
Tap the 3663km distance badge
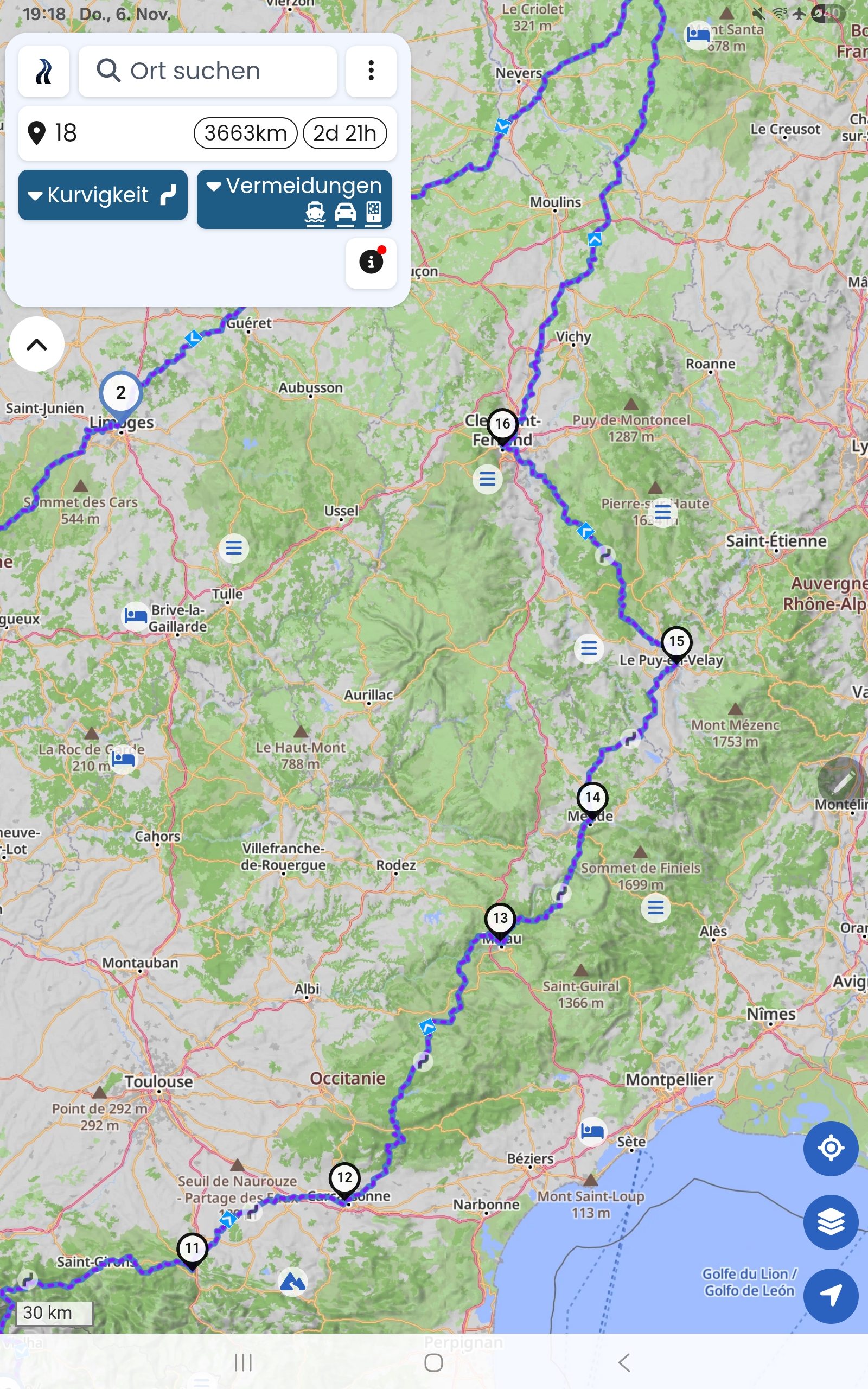pos(246,133)
